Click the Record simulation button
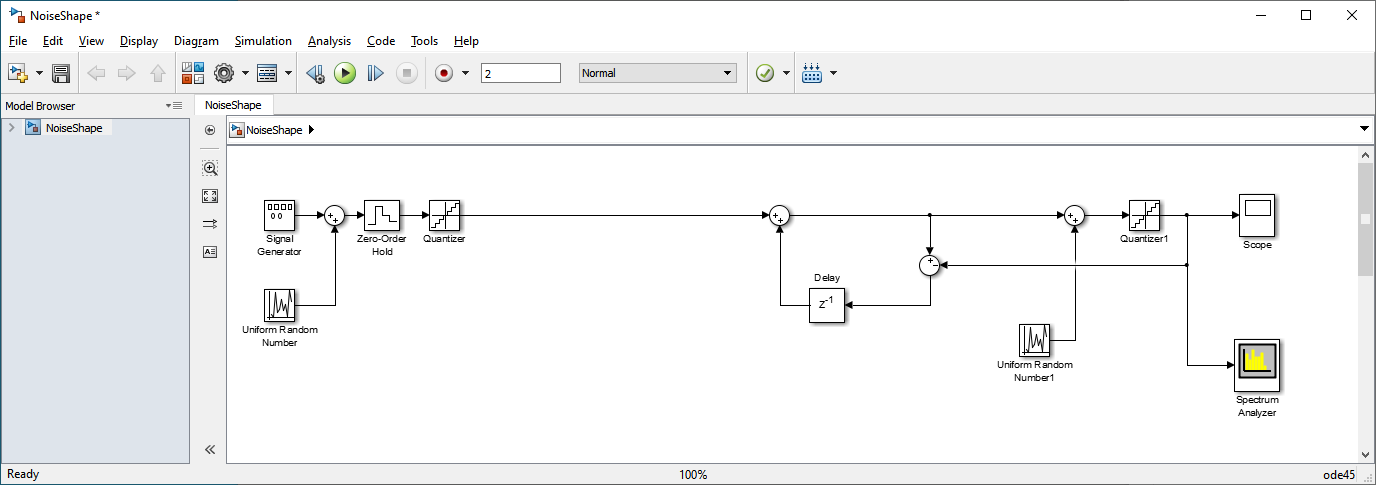This screenshot has height=485, width=1376. 445,73
